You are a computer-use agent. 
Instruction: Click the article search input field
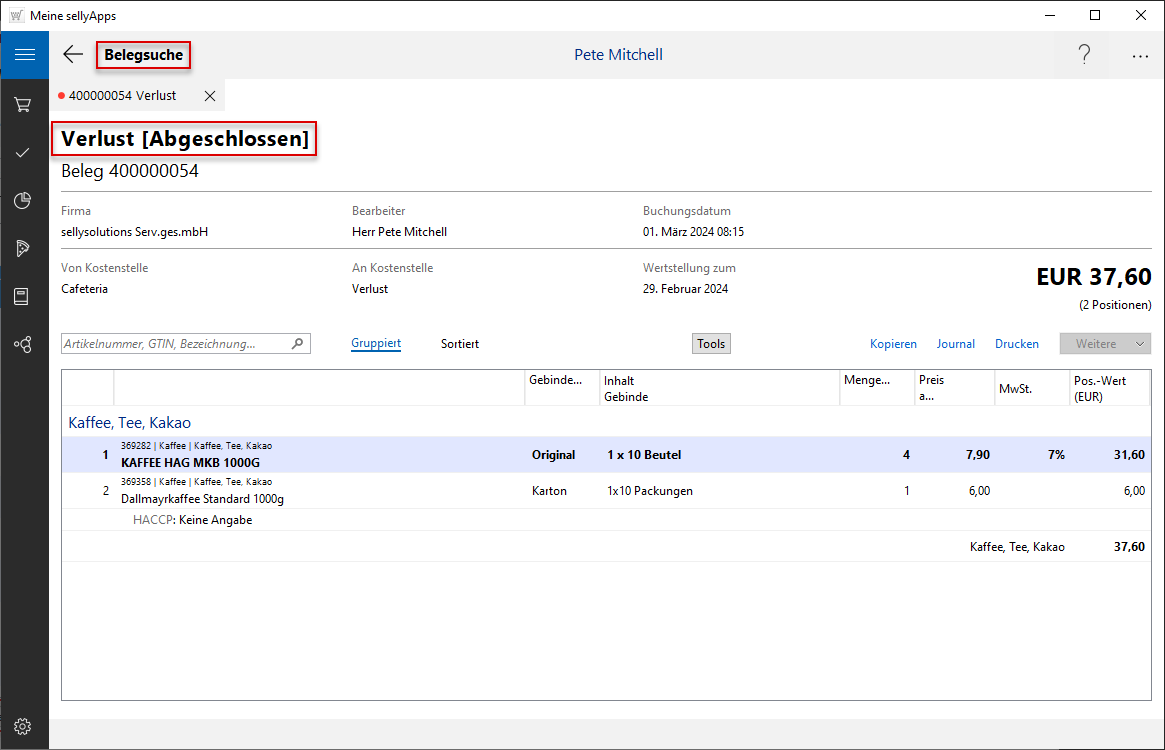tap(175, 343)
